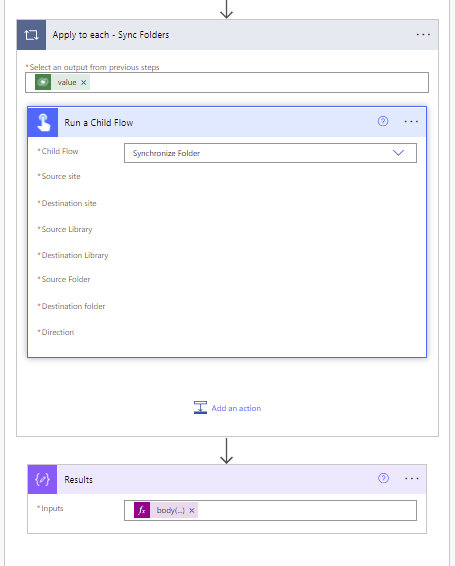The width and height of the screenshot is (455, 566).
Task: Open help for Run a Child Flow
Action: click(383, 121)
